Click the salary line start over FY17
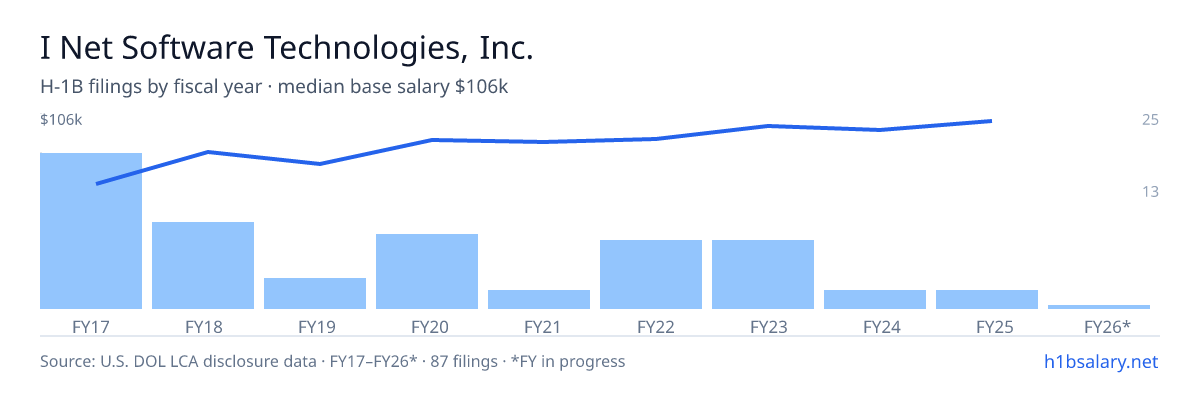Image resolution: width=1200 pixels, height=400 pixels. click(97, 183)
